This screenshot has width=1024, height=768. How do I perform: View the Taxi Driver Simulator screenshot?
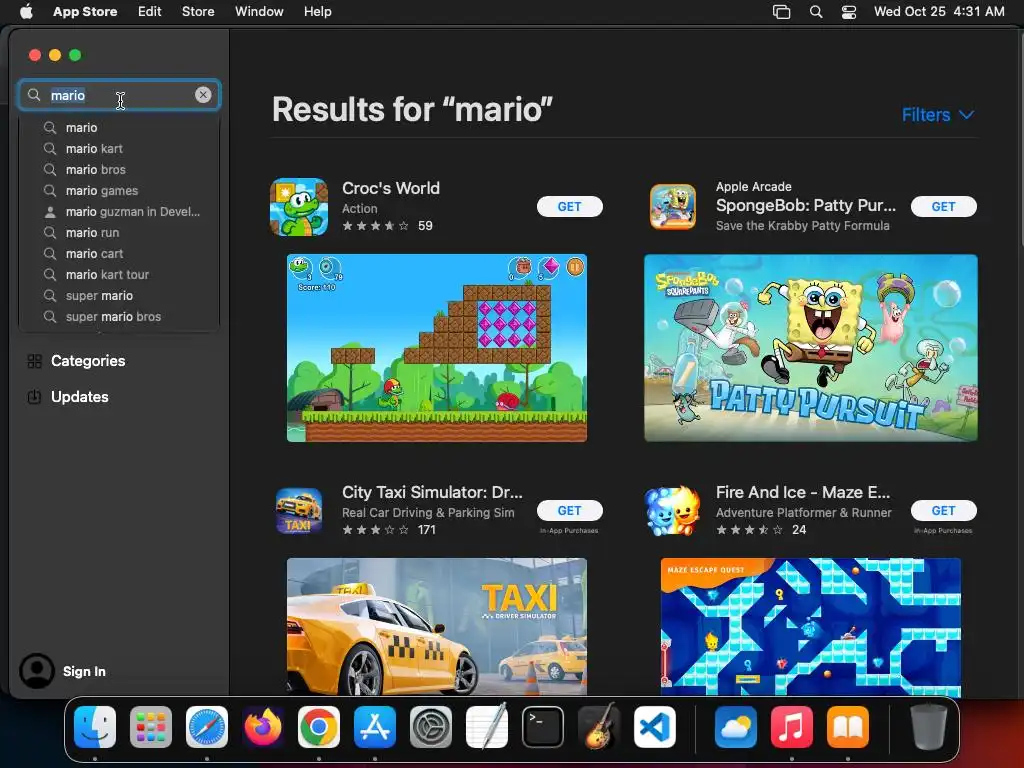pyautogui.click(x=436, y=626)
